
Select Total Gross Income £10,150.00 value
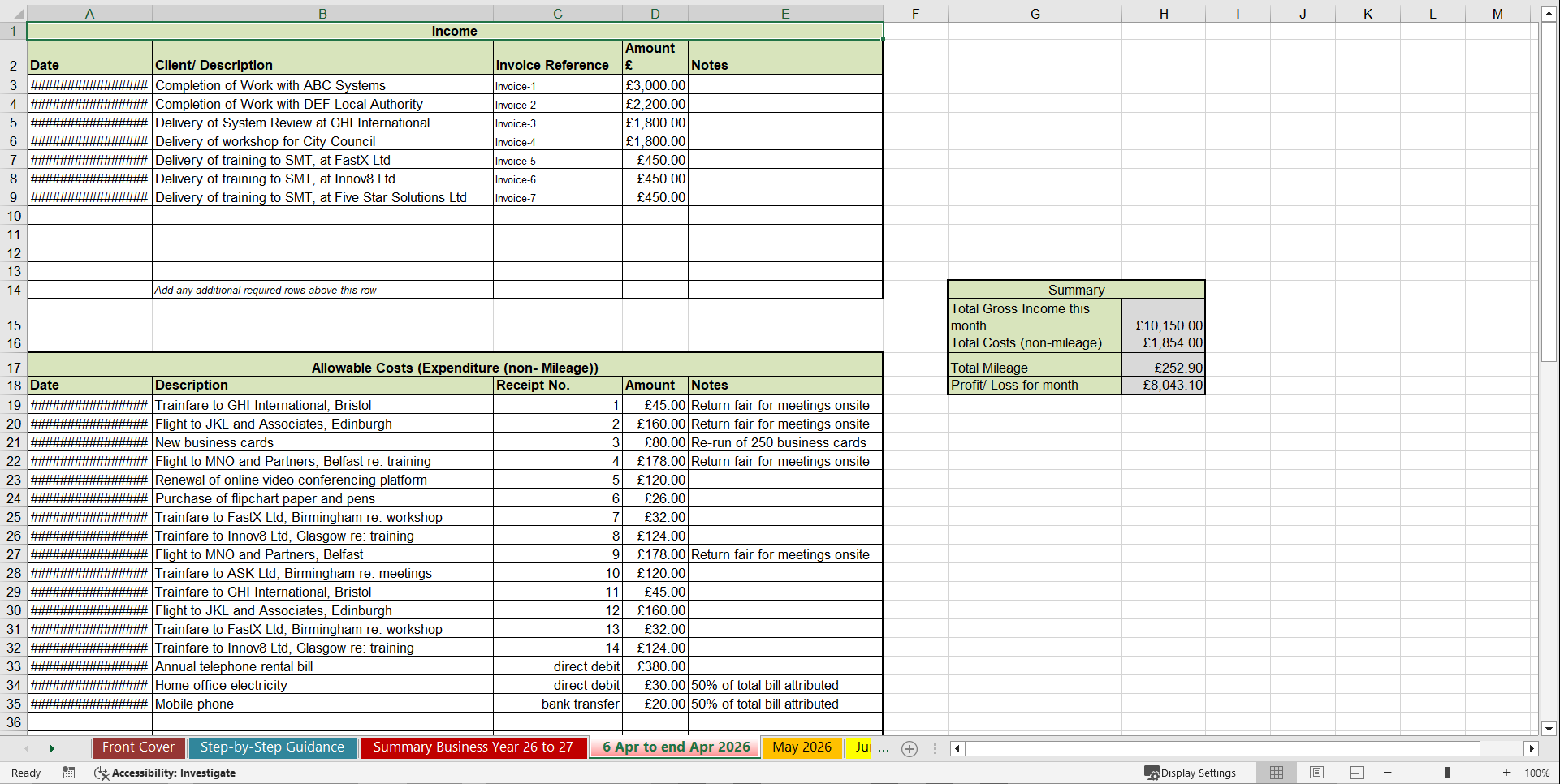pos(1164,317)
